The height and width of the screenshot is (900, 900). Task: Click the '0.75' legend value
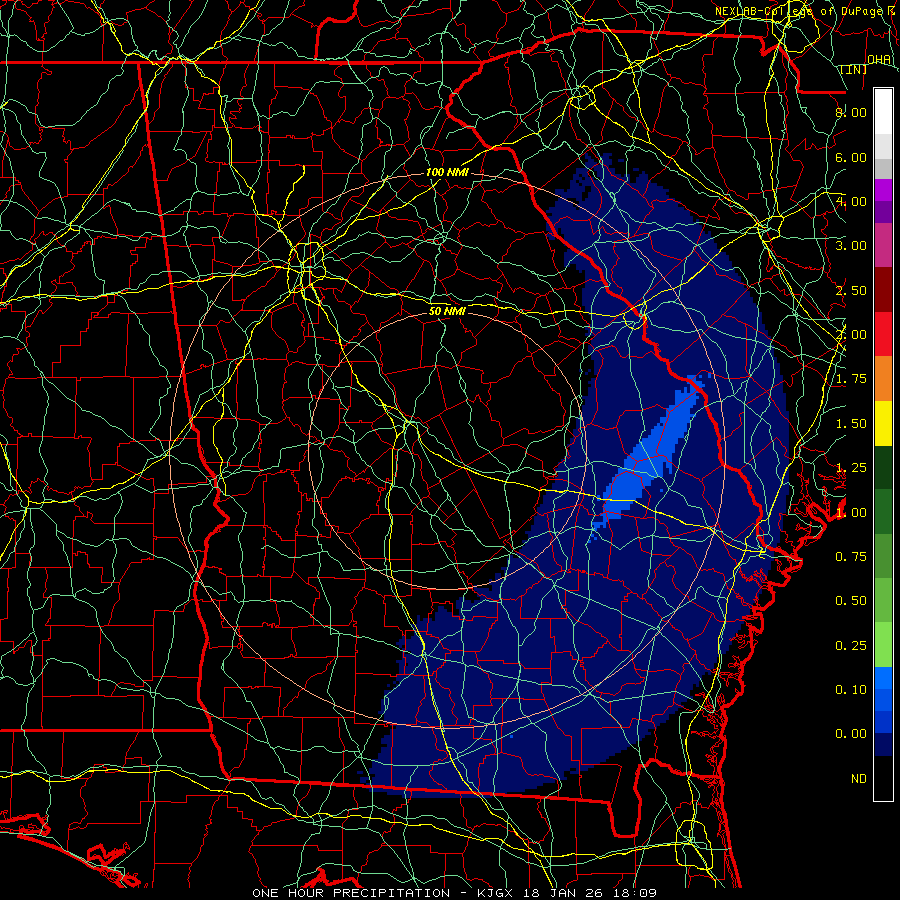click(x=851, y=557)
